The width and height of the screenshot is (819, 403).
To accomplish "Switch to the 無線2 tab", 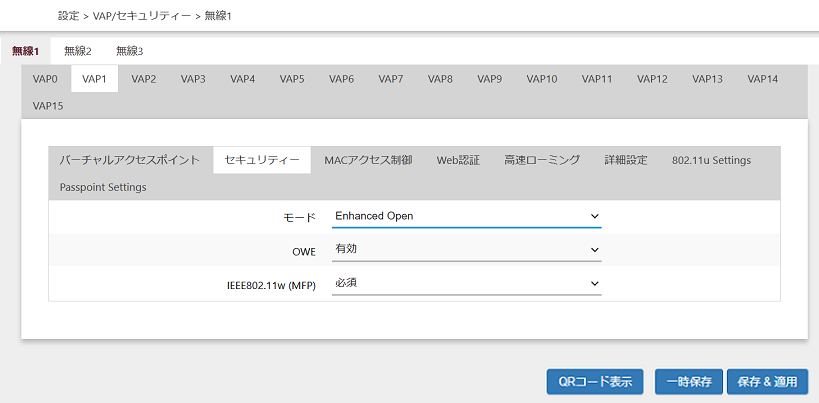I will click(x=78, y=51).
